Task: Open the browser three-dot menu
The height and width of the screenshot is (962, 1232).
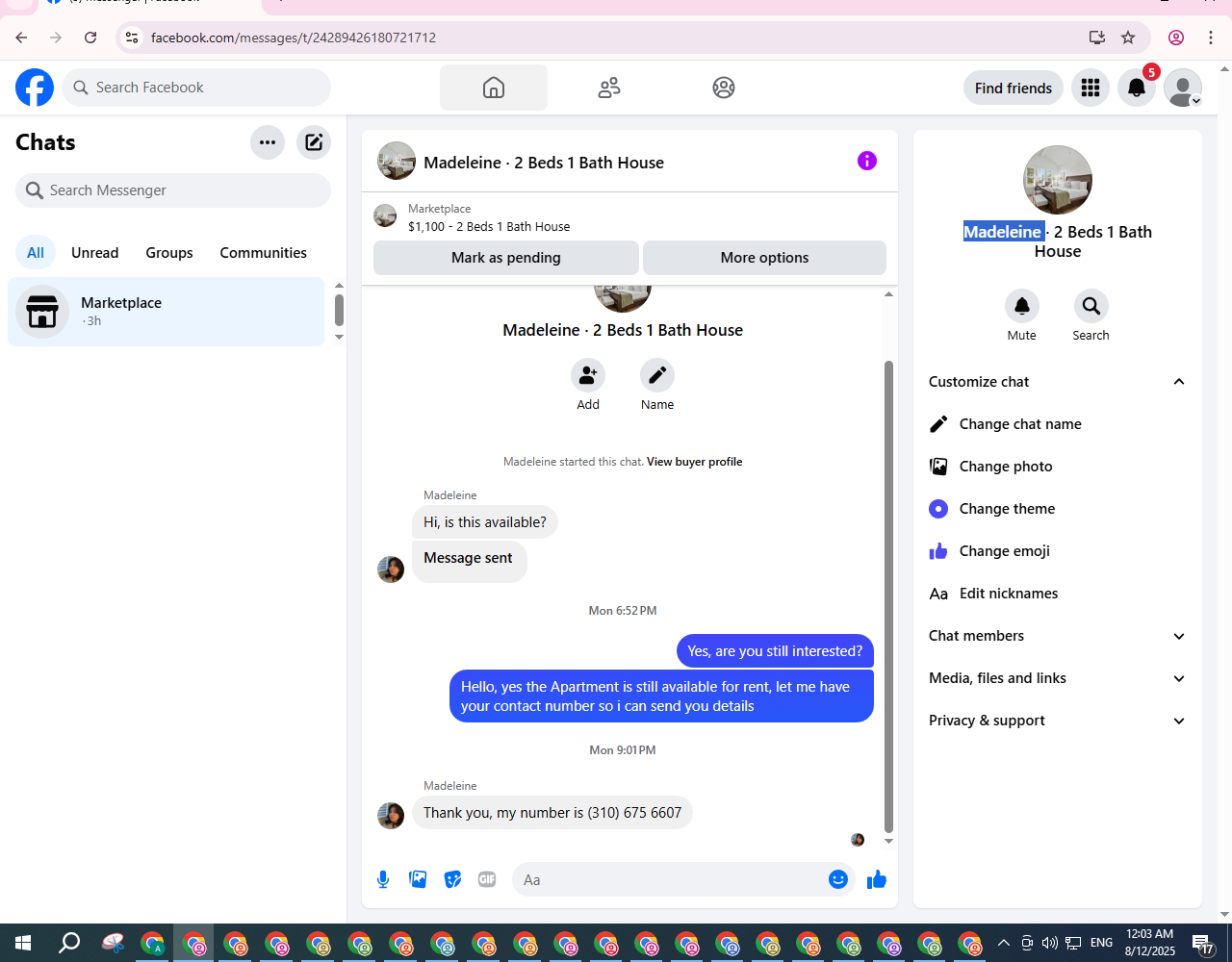Action: 1211,38
